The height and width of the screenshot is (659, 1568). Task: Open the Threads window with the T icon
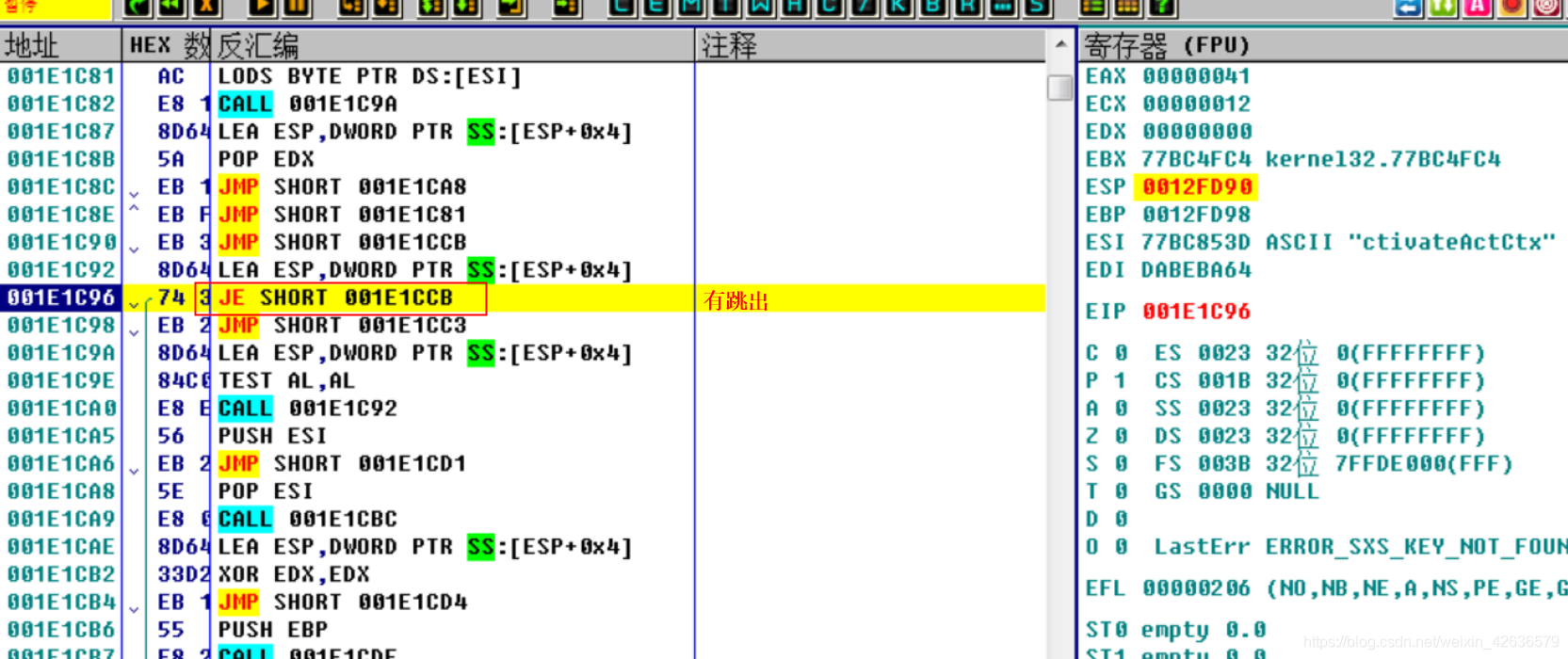click(x=725, y=8)
